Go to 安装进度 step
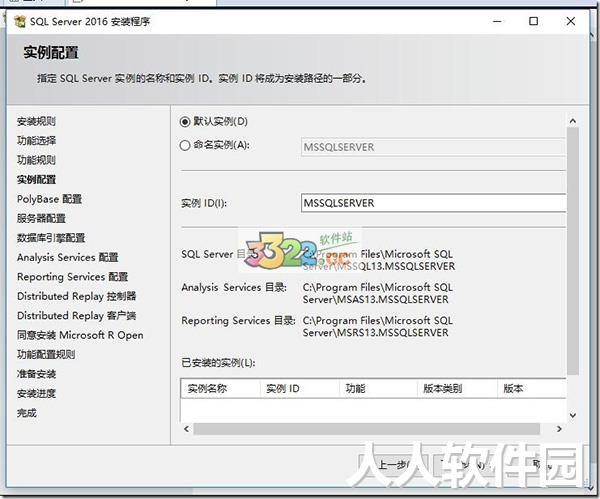Screen dimensions: 600x499 click(36, 393)
